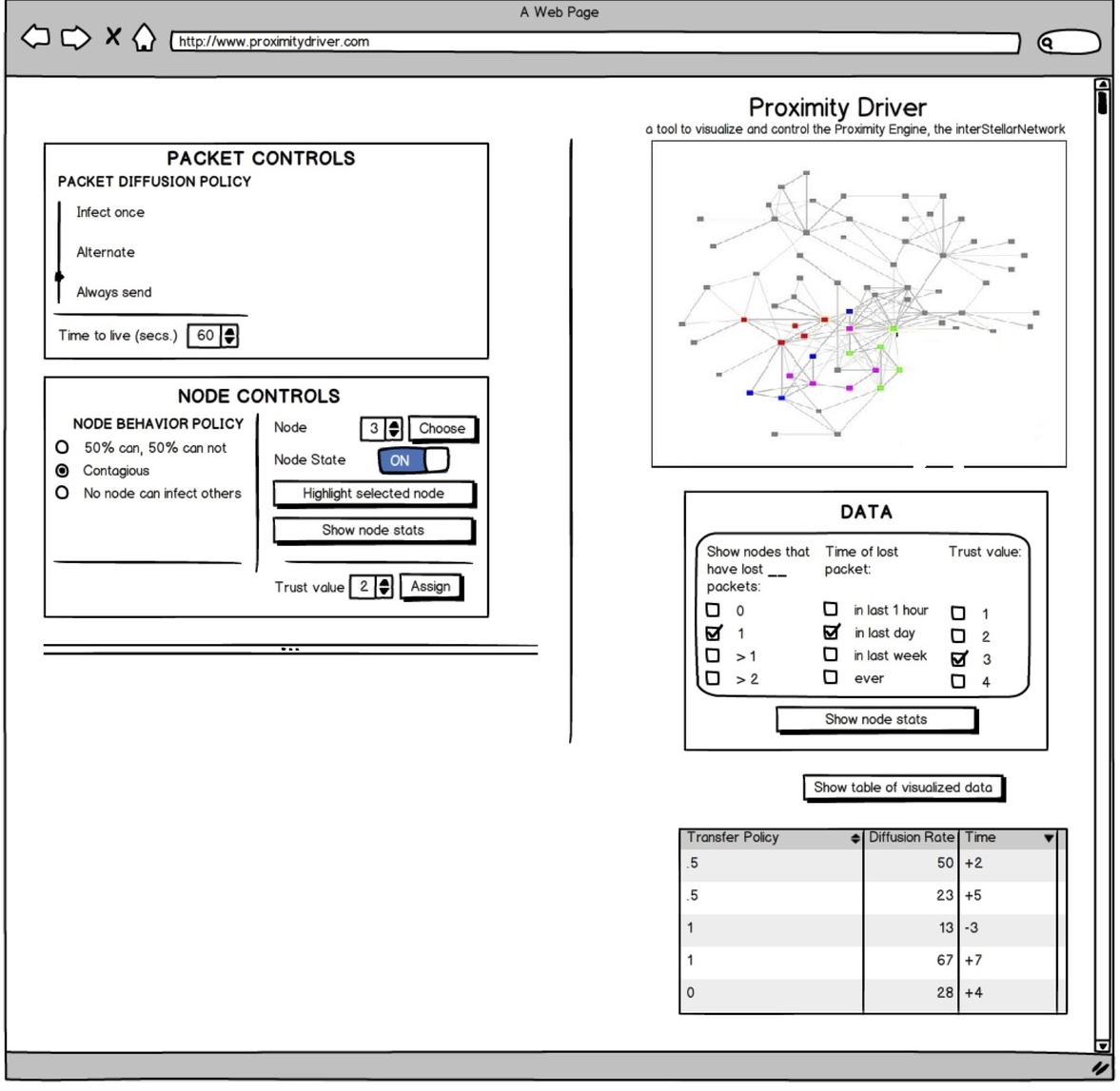Click the page scrollbar thumb
The height and width of the screenshot is (1091, 1120).
point(1103,104)
